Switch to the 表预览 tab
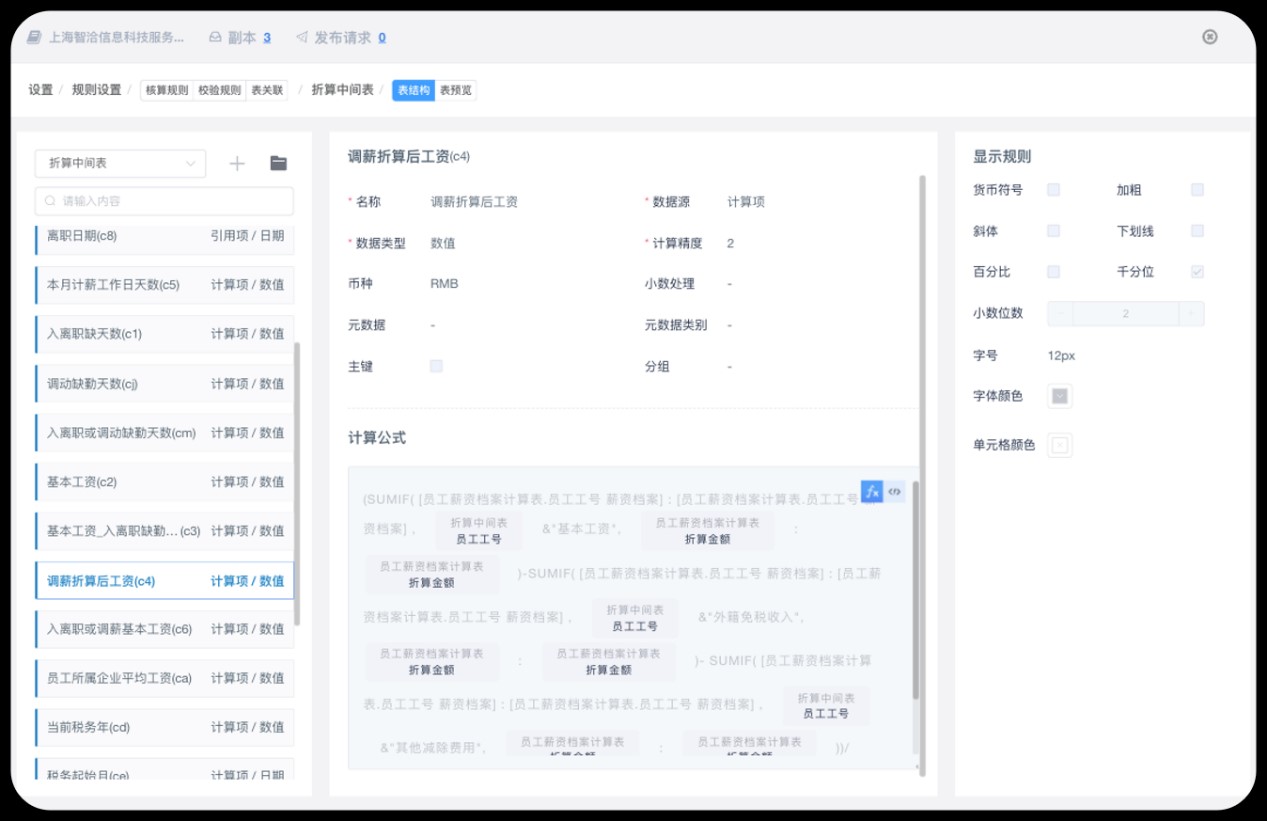1267x821 pixels. 456,90
